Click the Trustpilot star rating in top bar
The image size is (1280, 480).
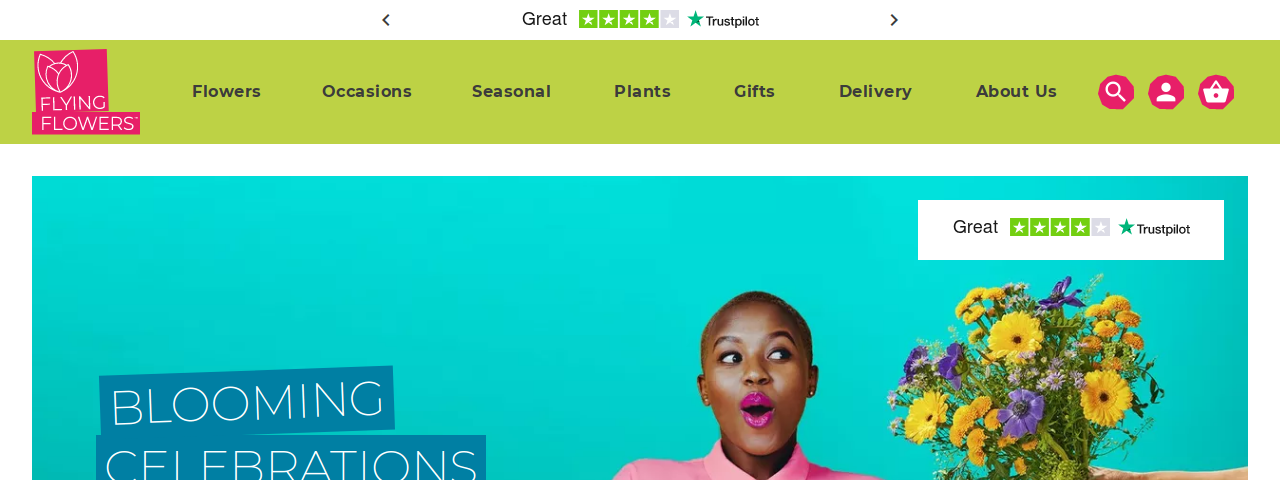[629, 19]
